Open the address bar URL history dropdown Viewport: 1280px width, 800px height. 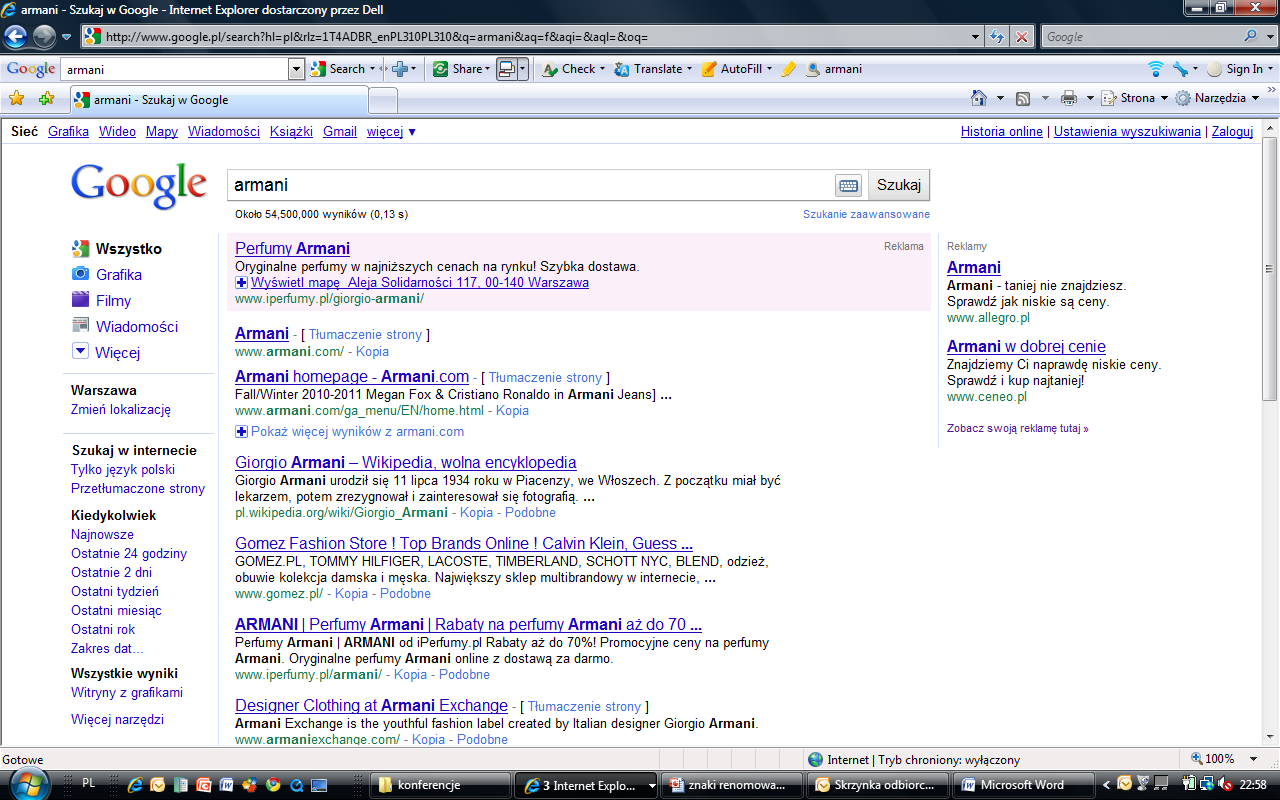[976, 37]
